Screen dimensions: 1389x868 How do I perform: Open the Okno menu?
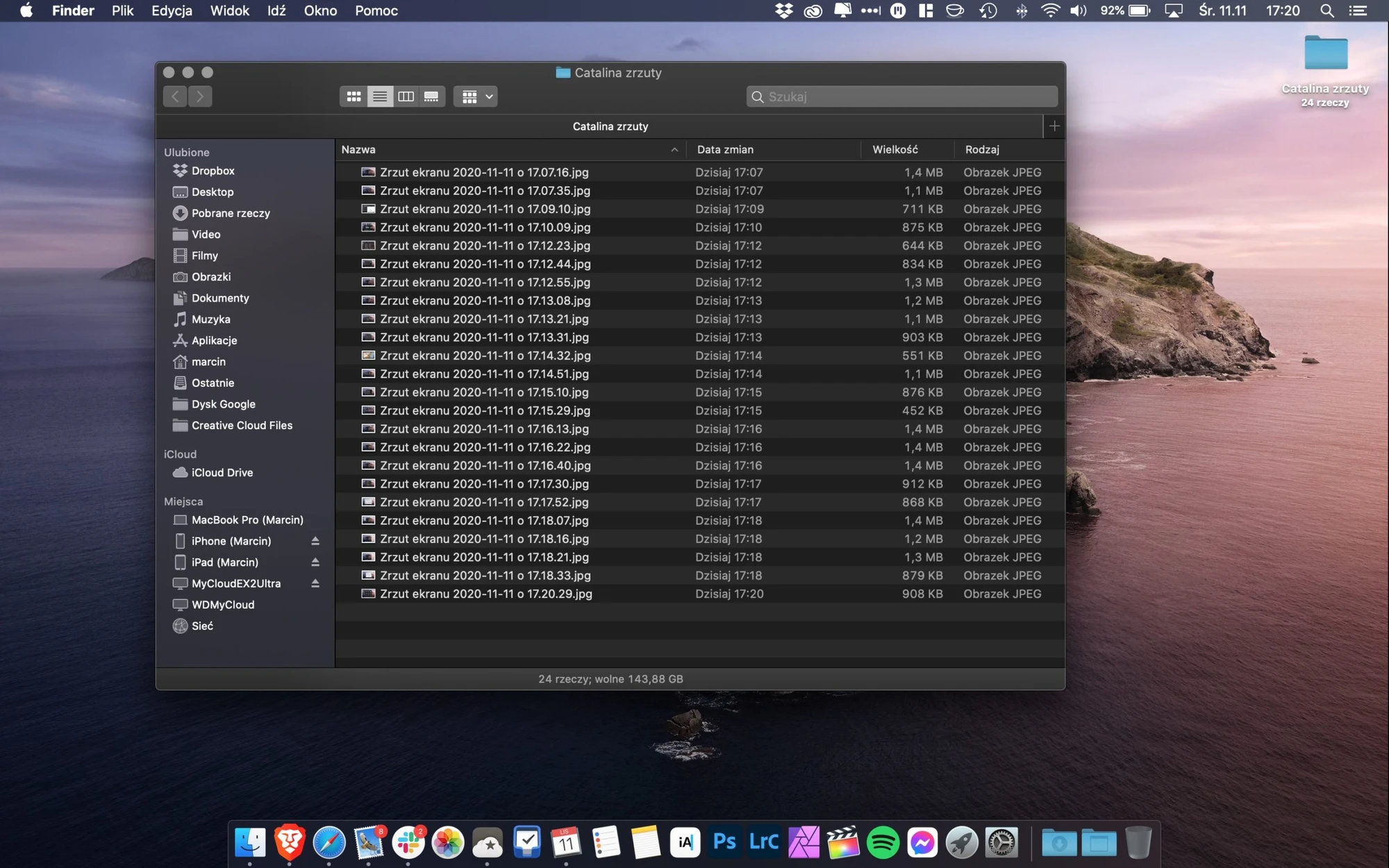click(x=320, y=10)
